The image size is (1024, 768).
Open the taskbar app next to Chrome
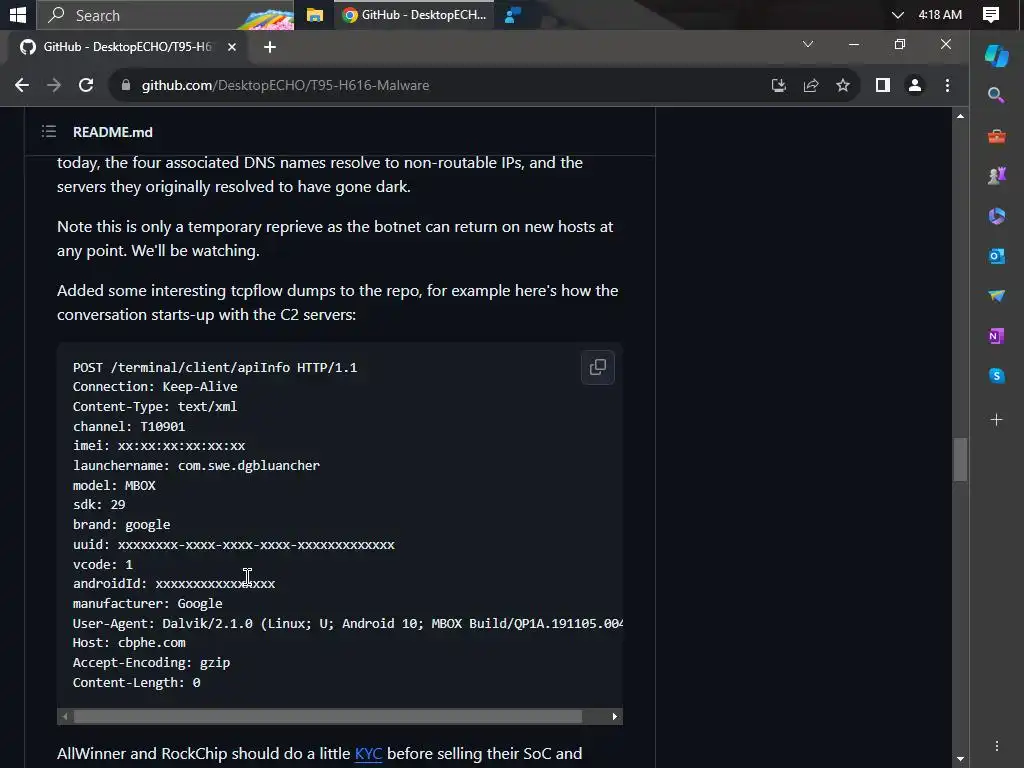[x=513, y=14]
